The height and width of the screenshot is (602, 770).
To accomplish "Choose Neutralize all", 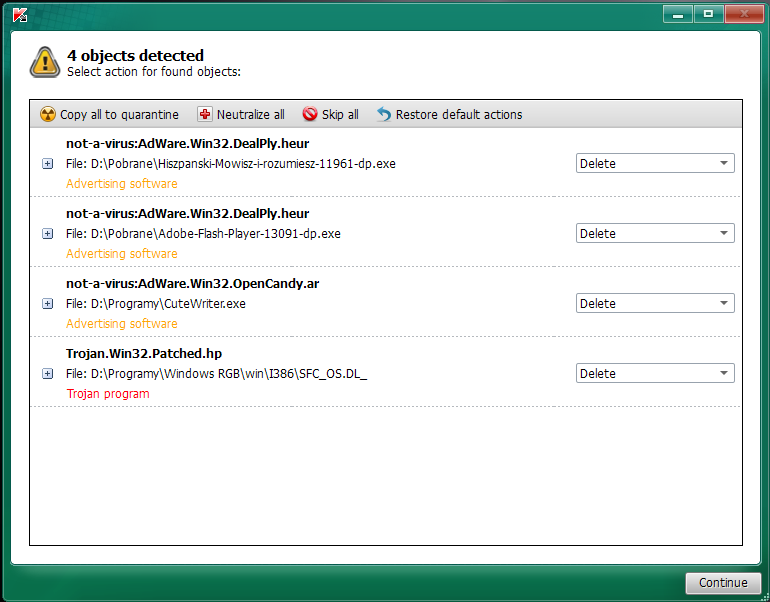I will point(241,114).
